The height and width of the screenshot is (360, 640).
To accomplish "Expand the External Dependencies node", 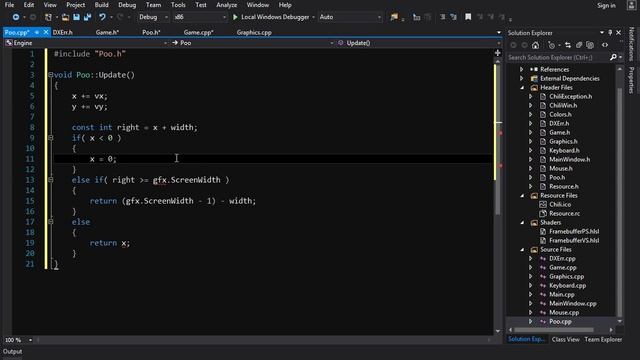I will click(522, 79).
